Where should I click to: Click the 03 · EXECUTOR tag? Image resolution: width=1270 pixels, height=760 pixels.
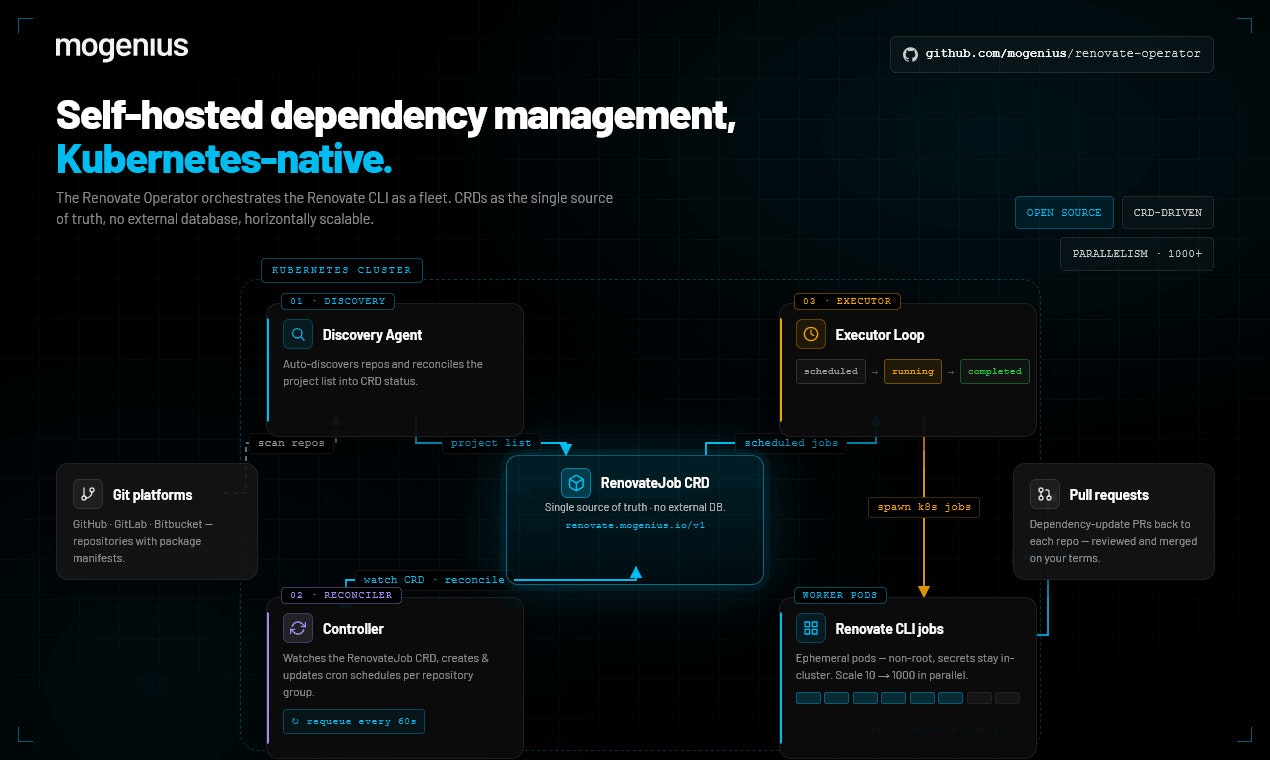(x=848, y=301)
